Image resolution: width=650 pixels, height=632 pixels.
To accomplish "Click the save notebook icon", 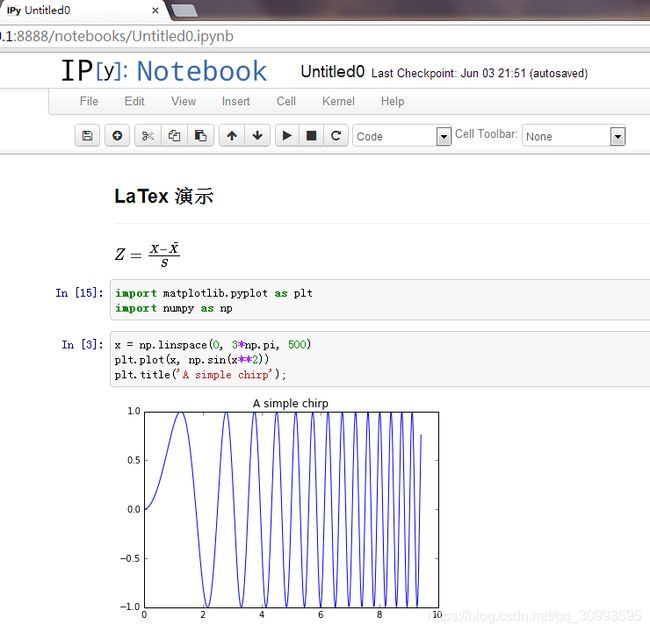I will [x=87, y=136].
